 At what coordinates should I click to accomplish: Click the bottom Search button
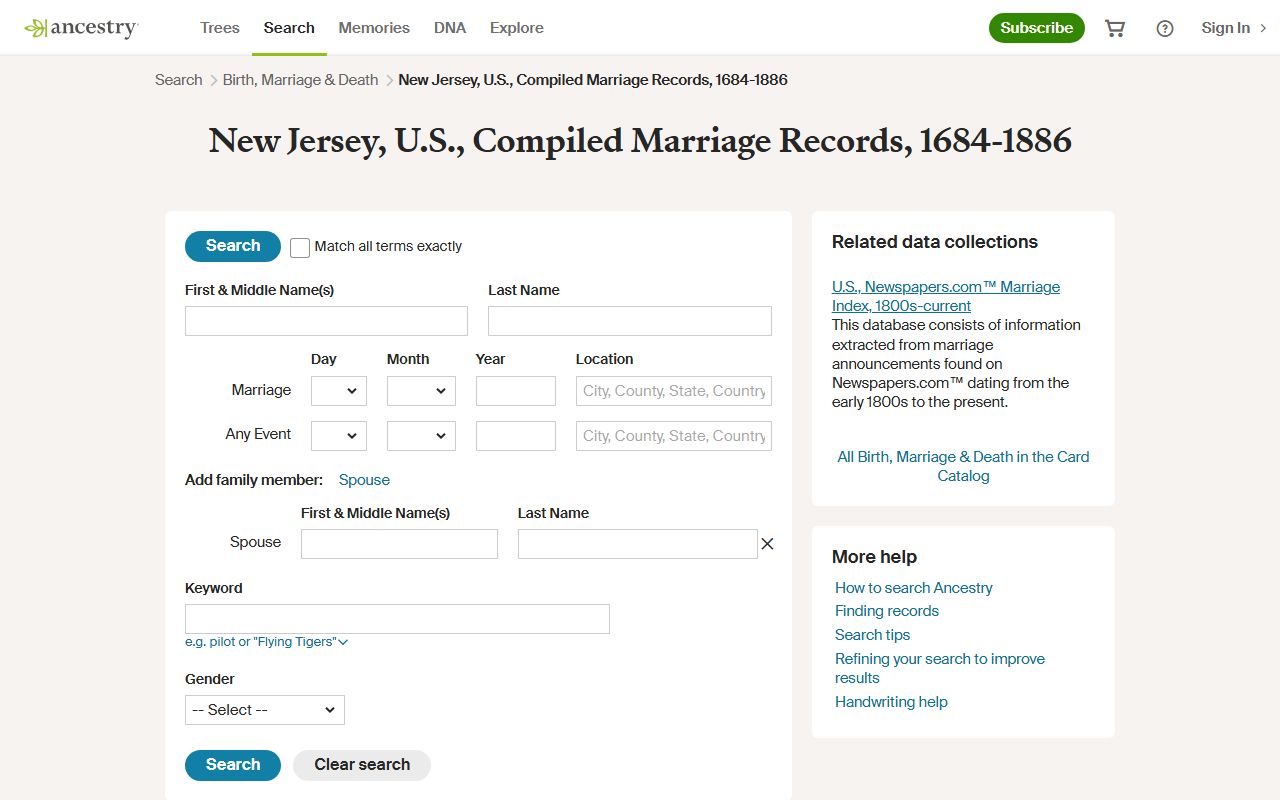[233, 765]
